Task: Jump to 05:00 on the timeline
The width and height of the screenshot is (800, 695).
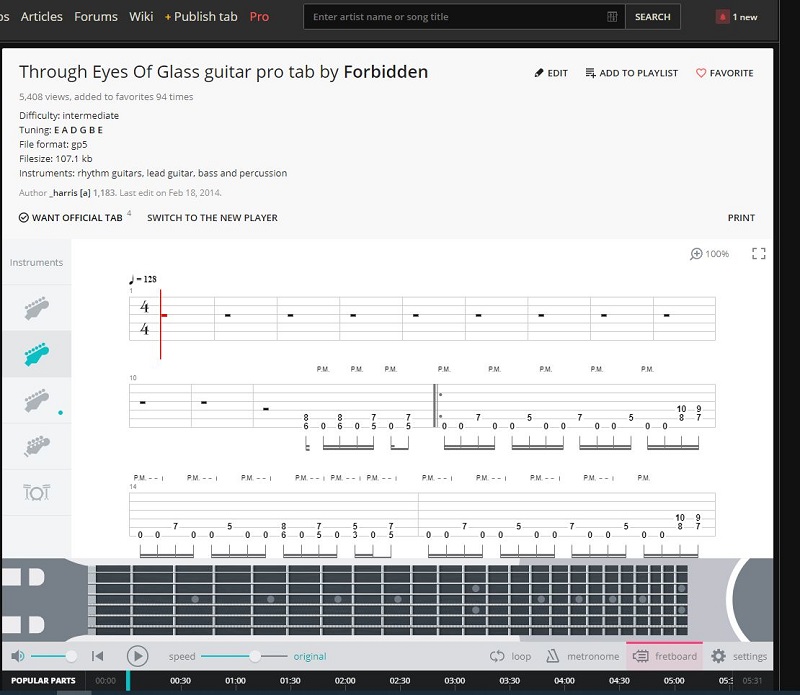Action: click(674, 681)
